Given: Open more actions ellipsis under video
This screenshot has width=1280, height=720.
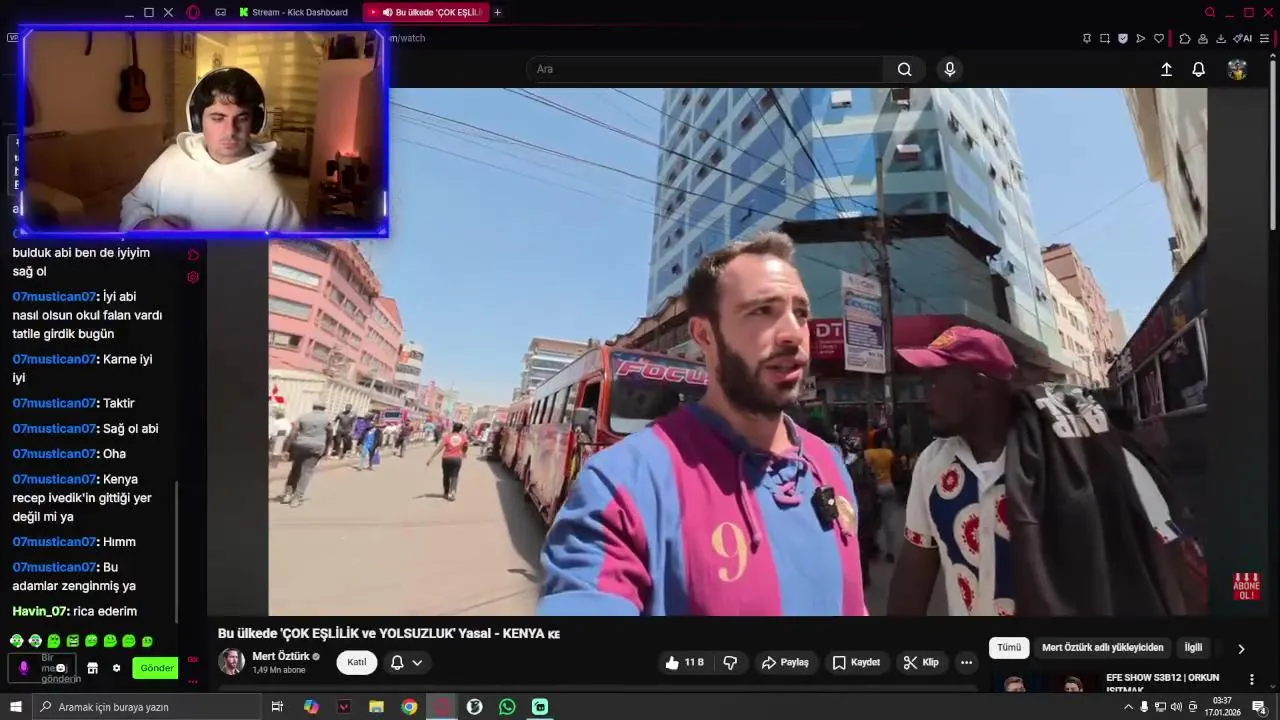Looking at the screenshot, I should coord(966,662).
